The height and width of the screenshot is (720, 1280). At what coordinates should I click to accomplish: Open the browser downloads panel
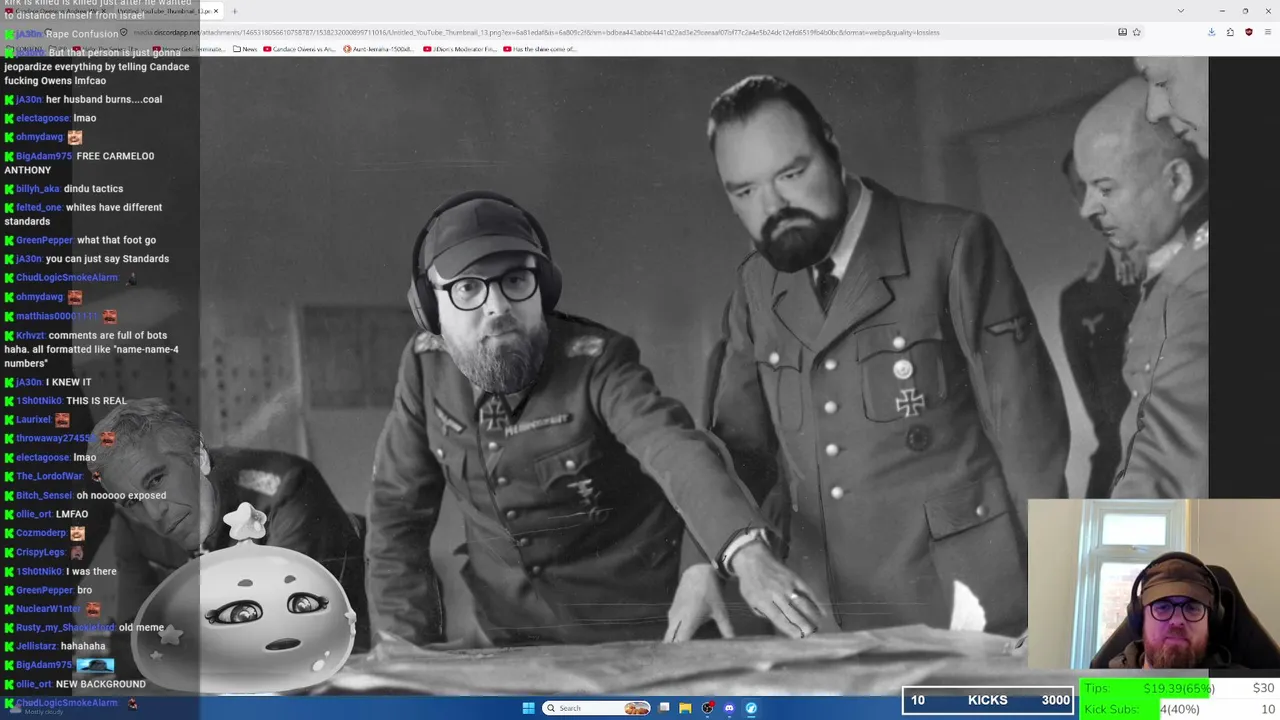coord(1212,32)
